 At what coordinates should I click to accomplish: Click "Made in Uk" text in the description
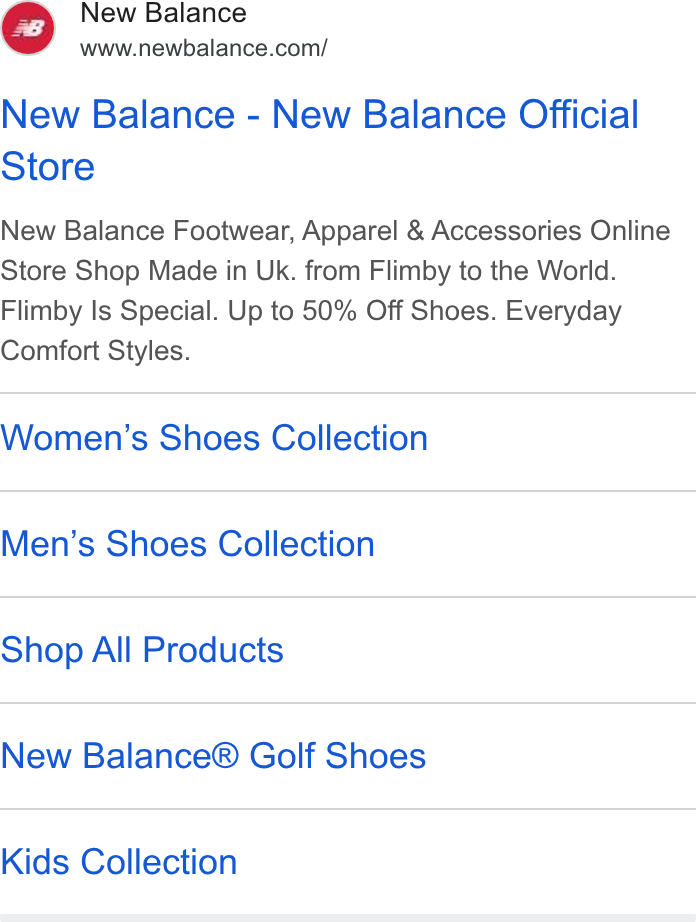[219, 271]
